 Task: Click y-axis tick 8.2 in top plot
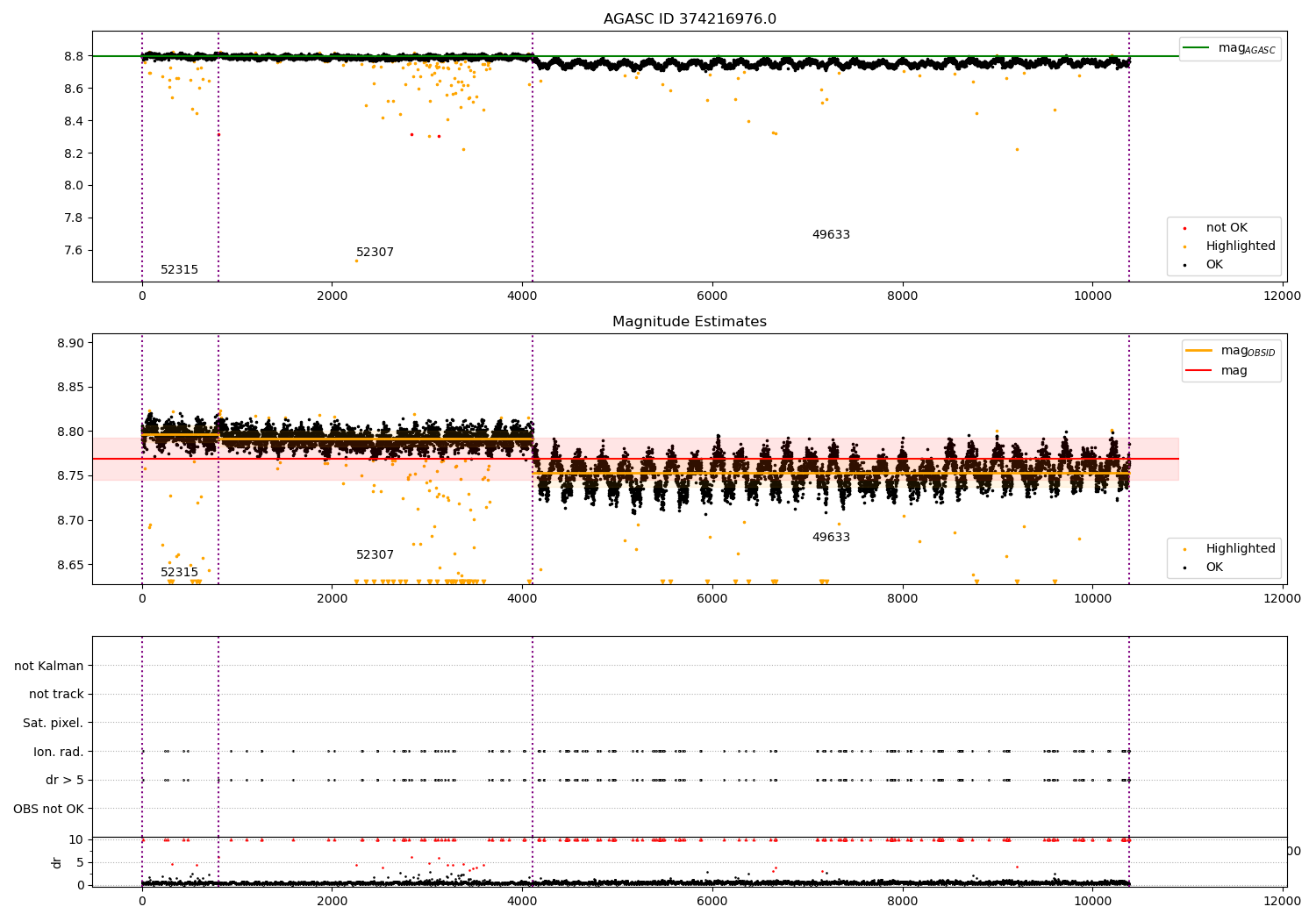[73, 153]
